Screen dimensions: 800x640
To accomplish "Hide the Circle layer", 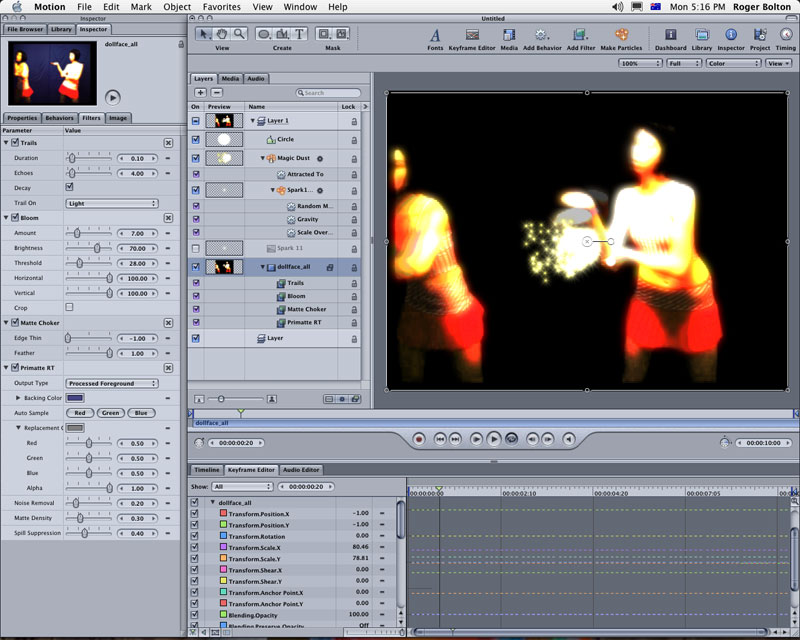I will coord(195,139).
